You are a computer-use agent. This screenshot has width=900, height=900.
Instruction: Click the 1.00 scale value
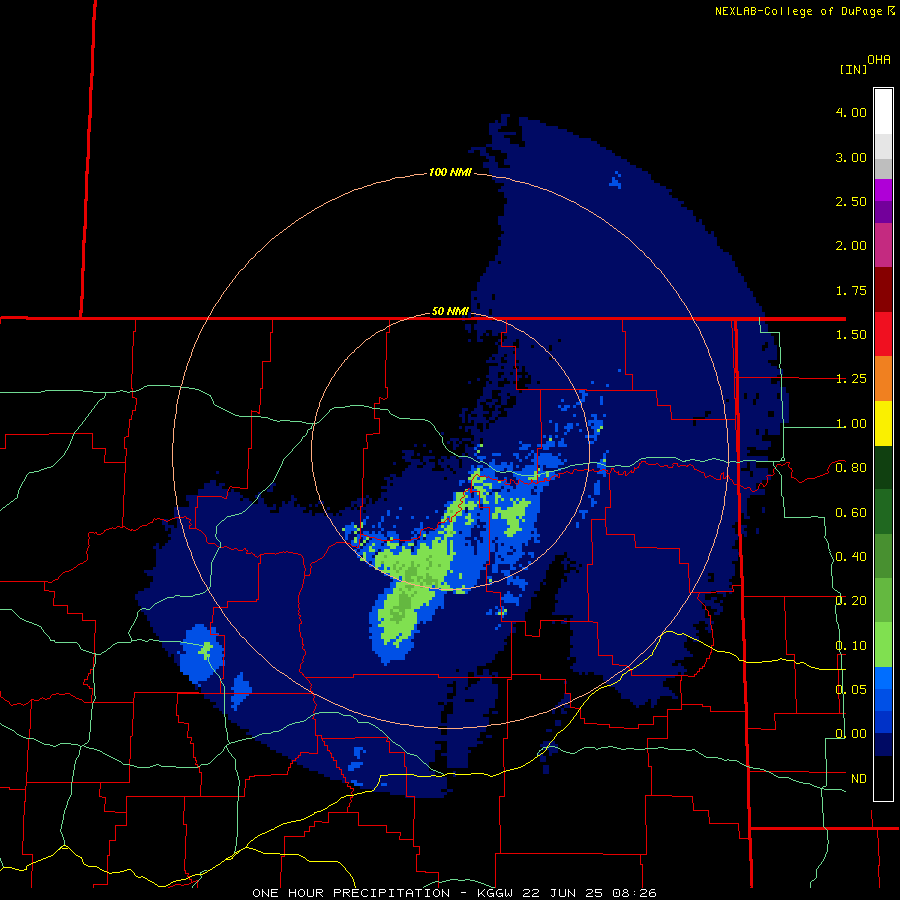851,424
